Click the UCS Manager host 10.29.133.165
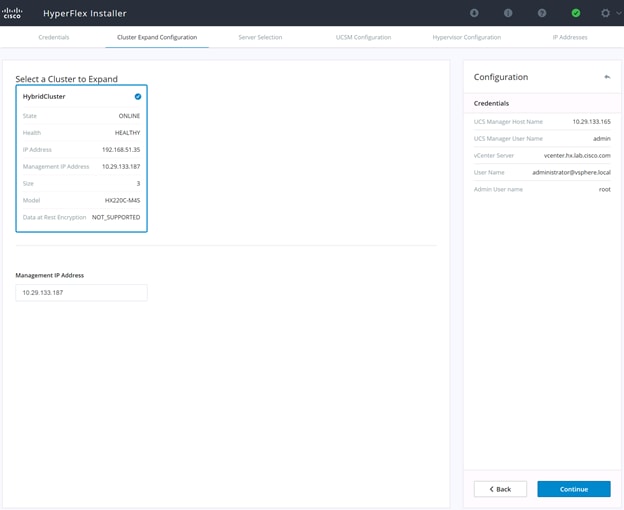The width and height of the screenshot is (624, 510). point(591,122)
